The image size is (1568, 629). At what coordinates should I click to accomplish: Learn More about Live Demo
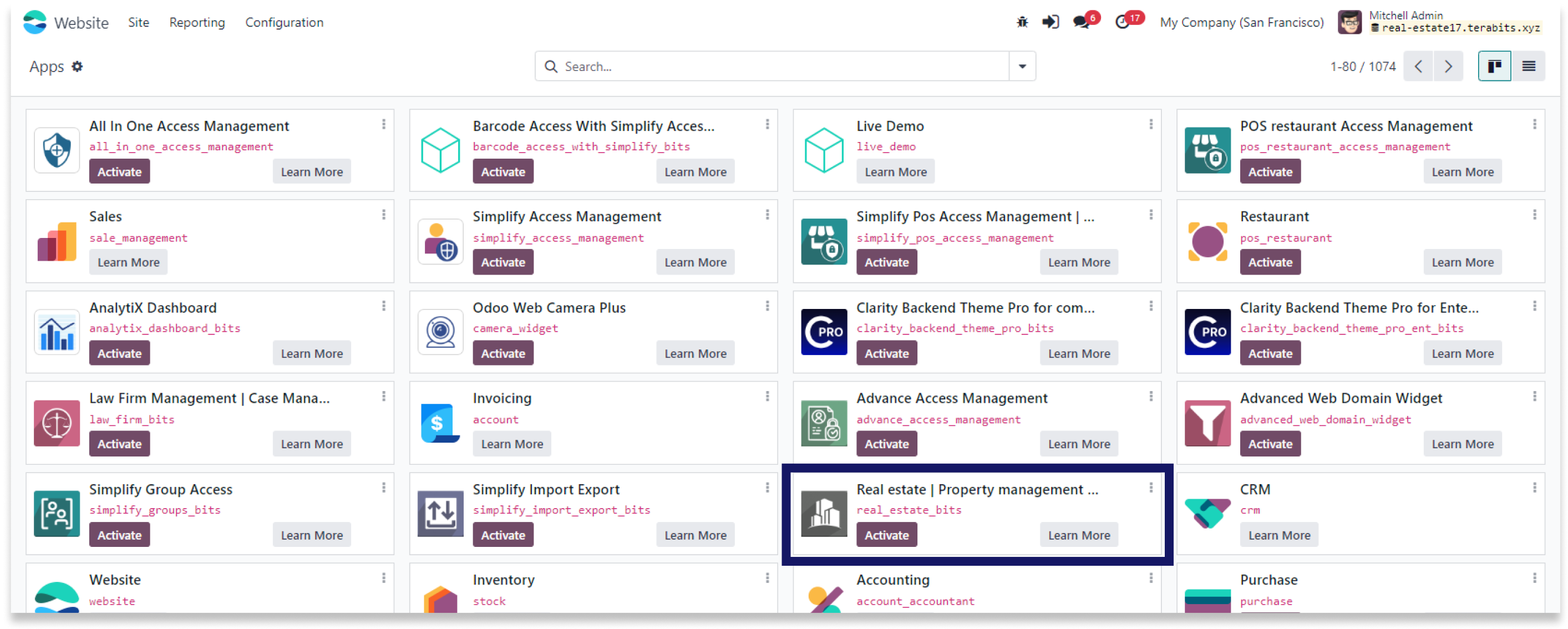[895, 172]
